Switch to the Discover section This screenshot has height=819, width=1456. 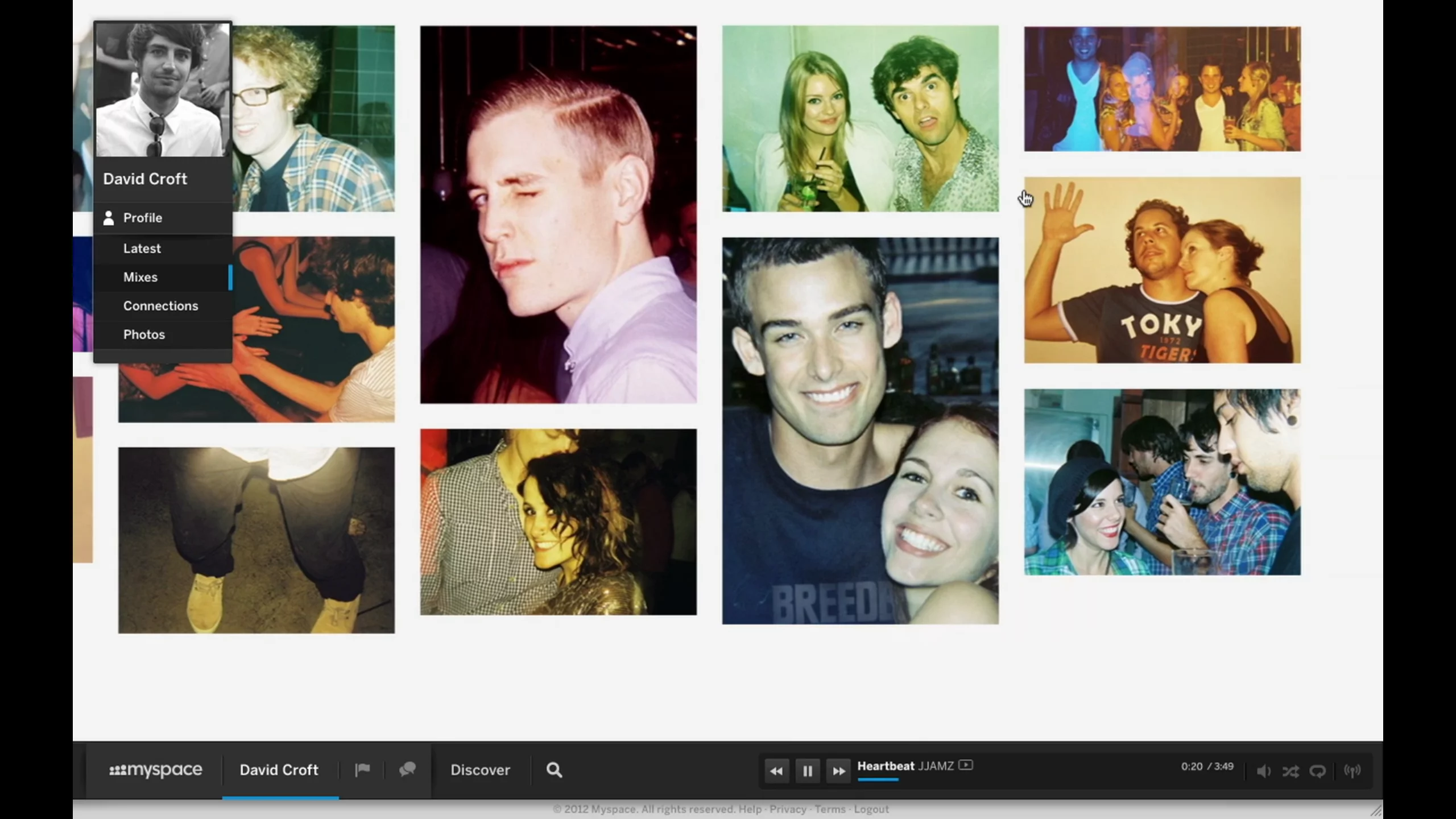[x=479, y=770]
